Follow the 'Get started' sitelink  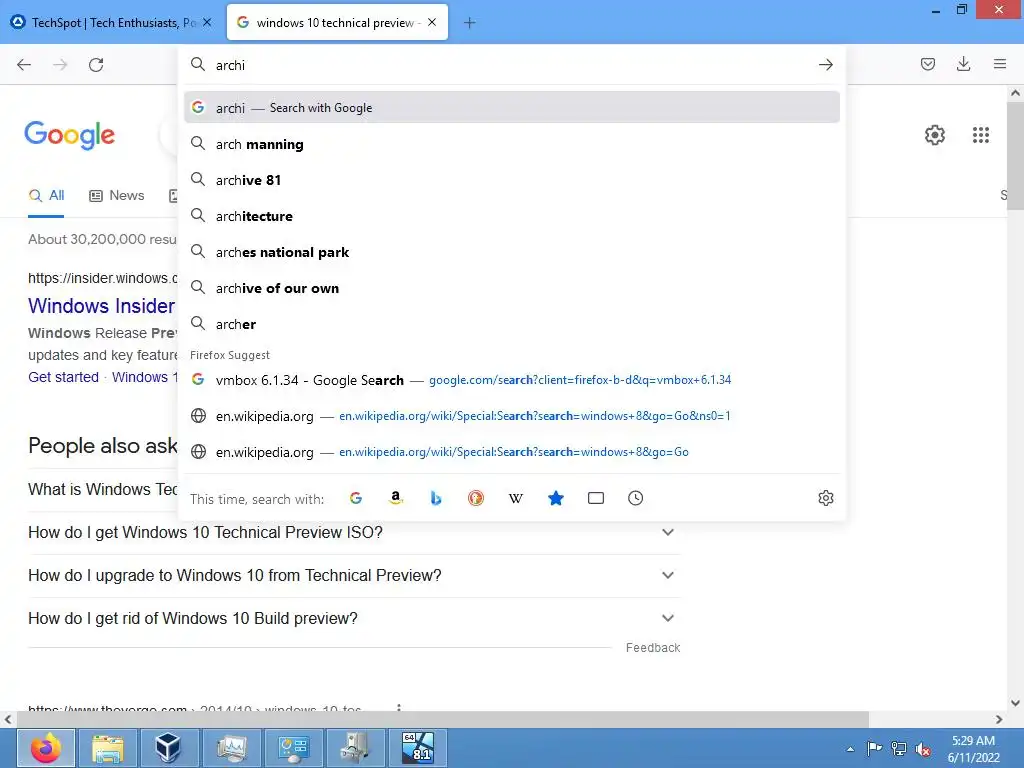63,377
